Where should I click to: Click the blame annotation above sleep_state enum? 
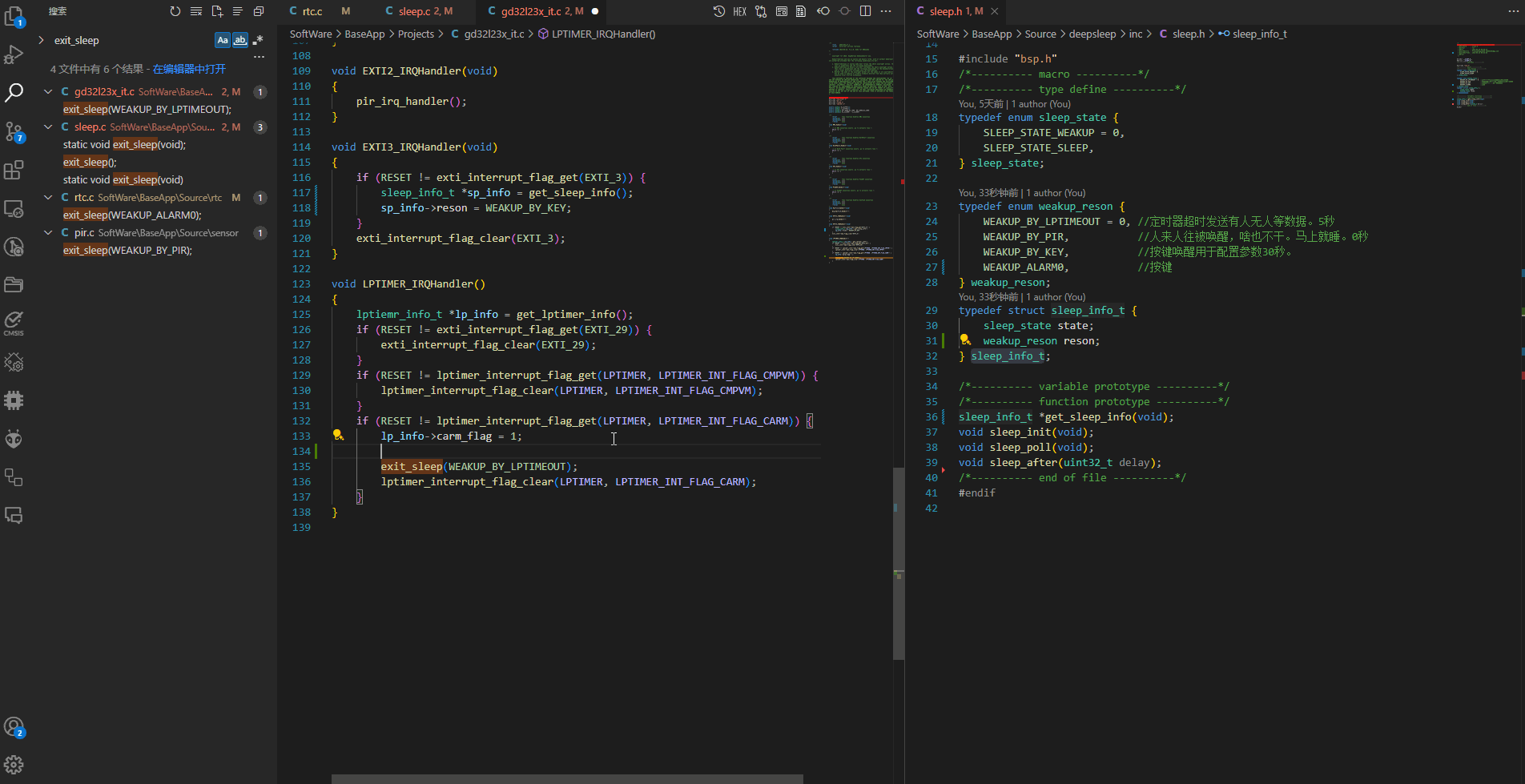pos(1014,104)
